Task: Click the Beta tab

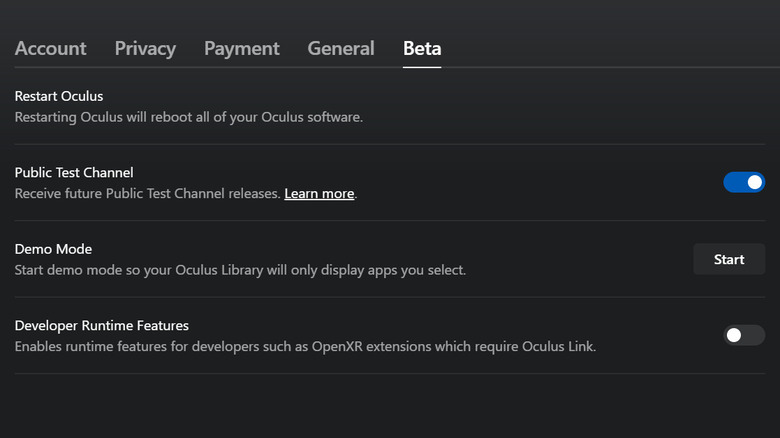Action: pos(422,48)
